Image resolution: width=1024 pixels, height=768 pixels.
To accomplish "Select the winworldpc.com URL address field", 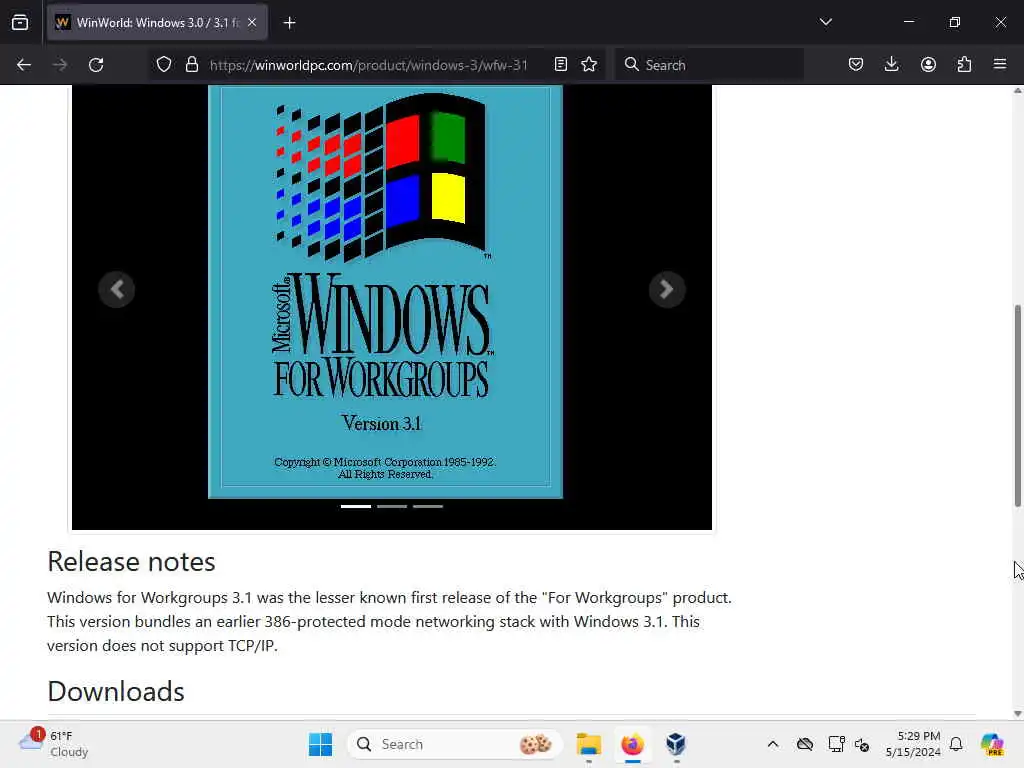I will tap(368, 65).
